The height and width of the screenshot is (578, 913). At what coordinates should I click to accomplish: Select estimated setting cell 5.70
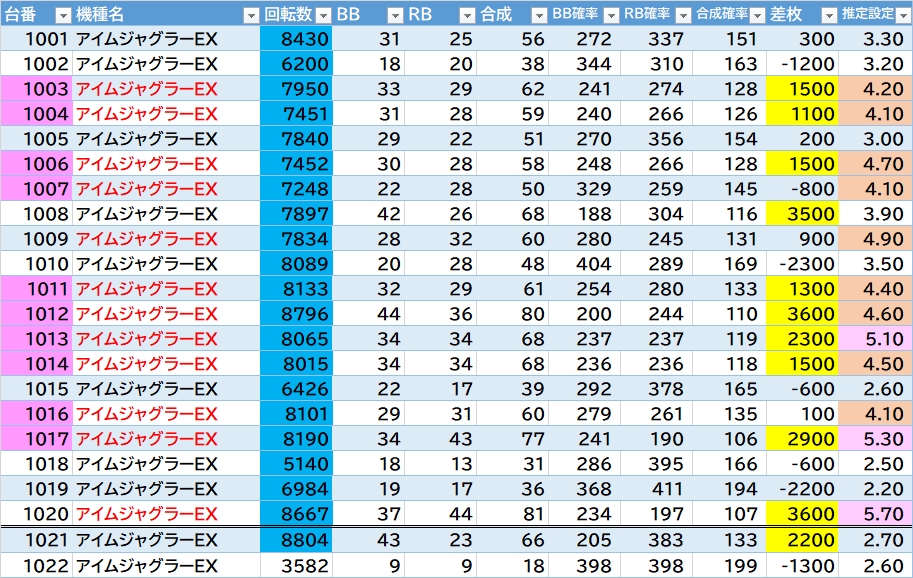pos(876,514)
